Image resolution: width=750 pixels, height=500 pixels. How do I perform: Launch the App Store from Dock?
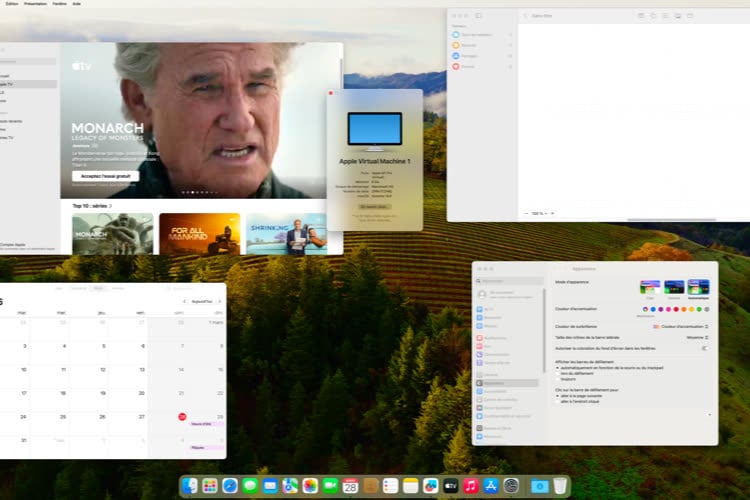[491, 486]
